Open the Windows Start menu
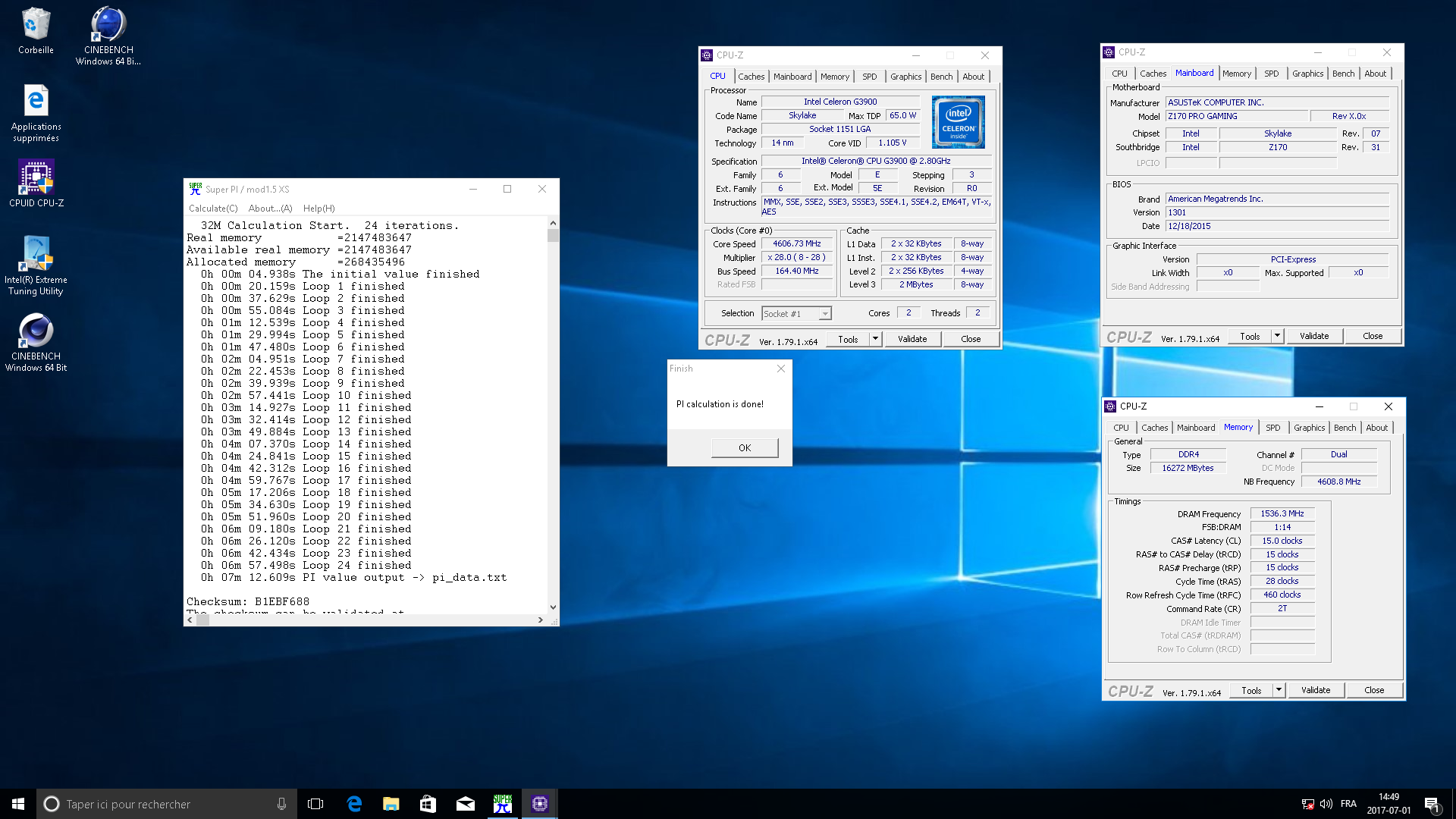The width and height of the screenshot is (1456, 819). pyautogui.click(x=18, y=804)
